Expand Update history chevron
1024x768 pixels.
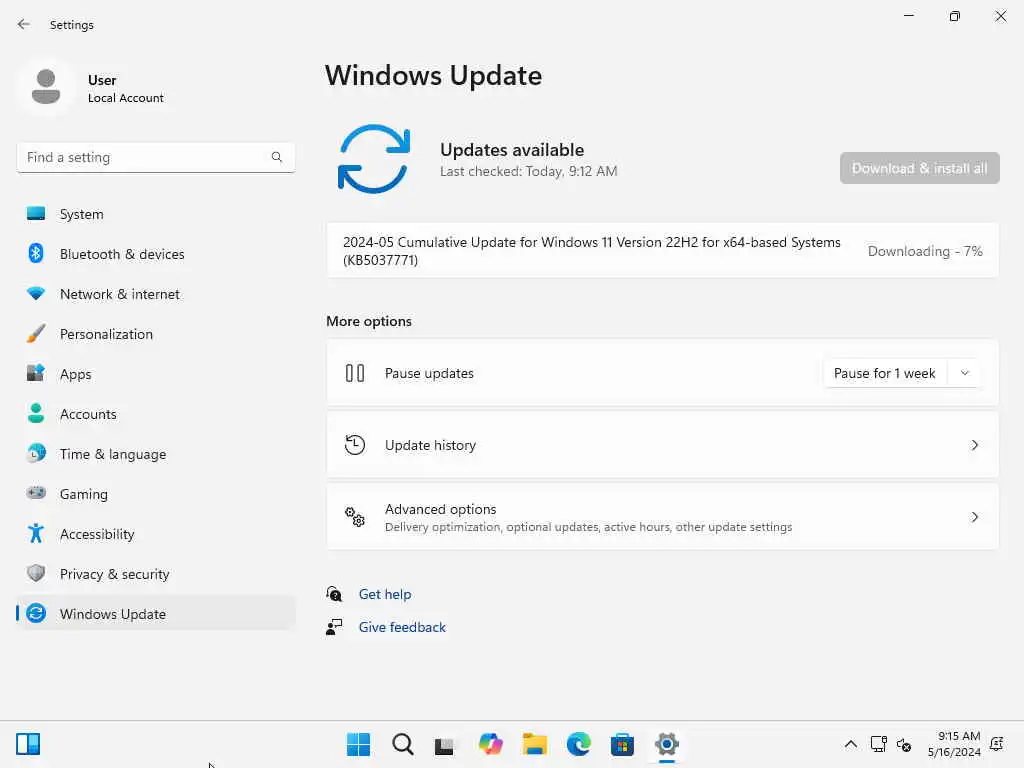pyautogui.click(x=974, y=445)
